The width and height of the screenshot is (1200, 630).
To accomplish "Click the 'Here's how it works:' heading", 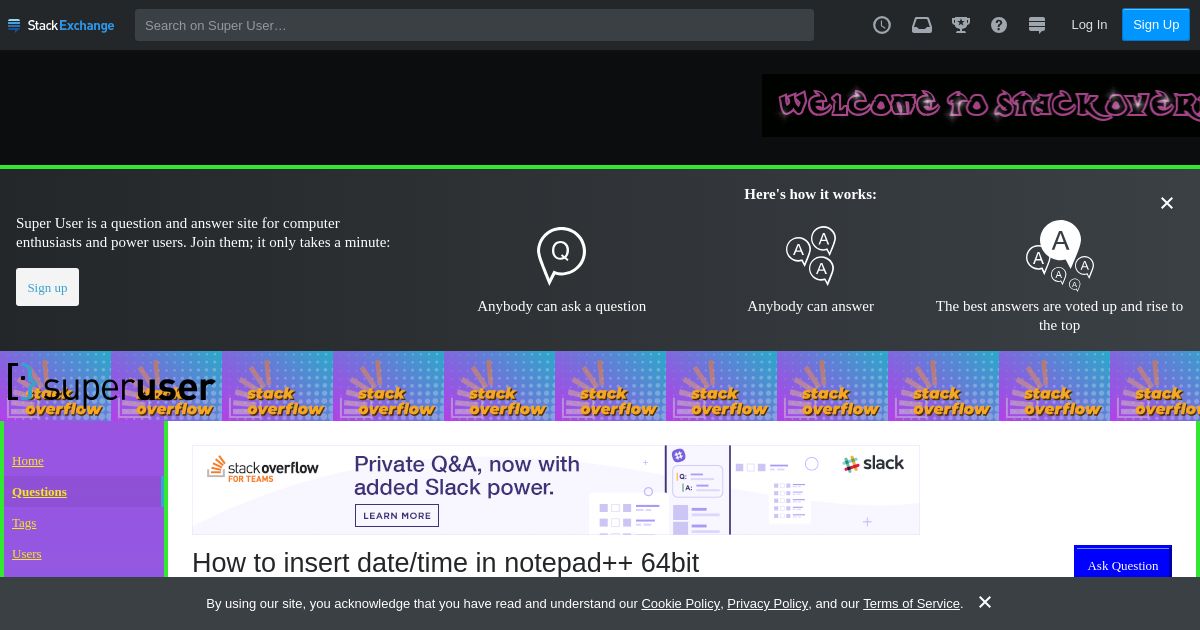I will pos(810,194).
